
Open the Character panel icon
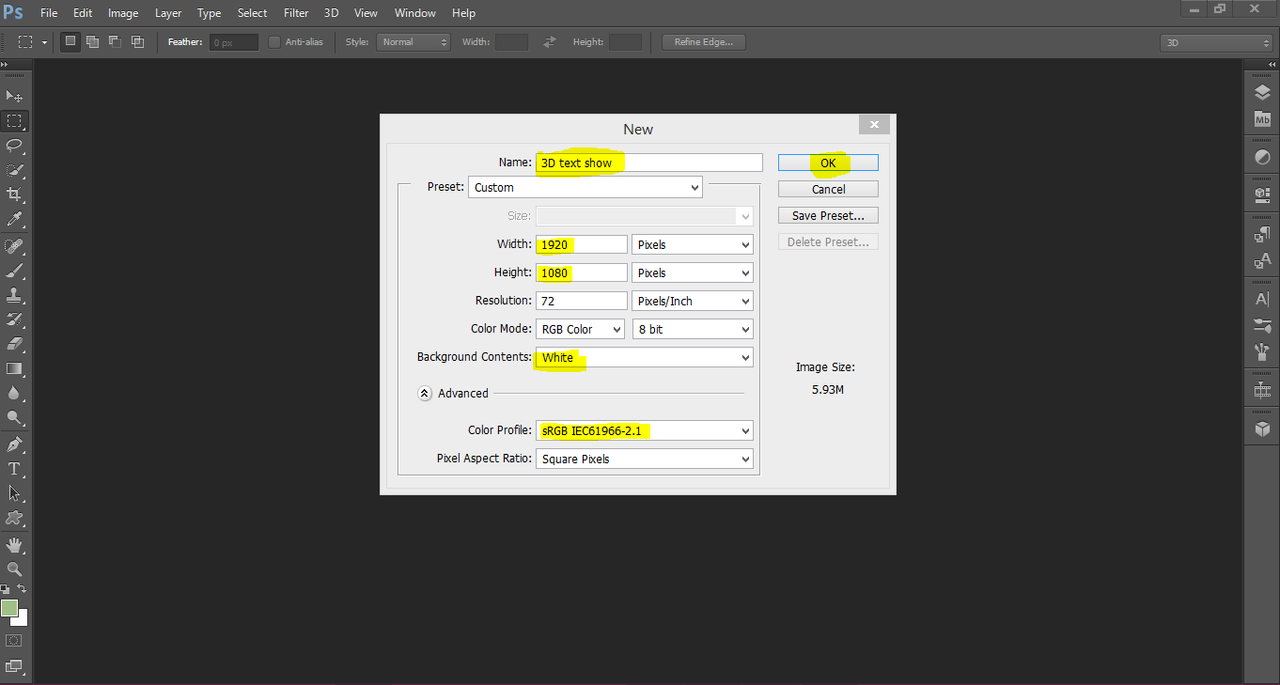click(1262, 299)
